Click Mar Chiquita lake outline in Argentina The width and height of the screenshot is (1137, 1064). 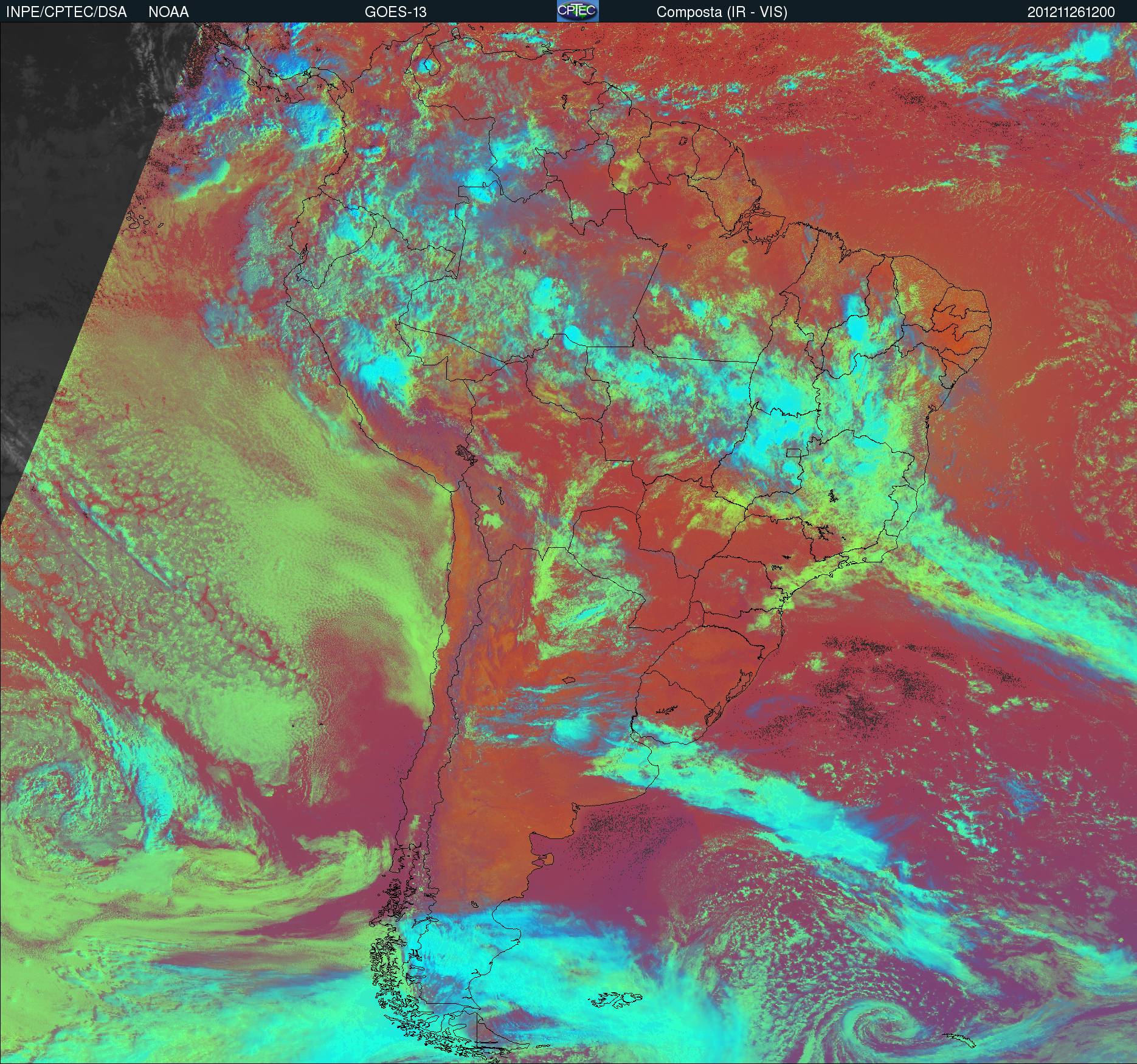[569, 680]
